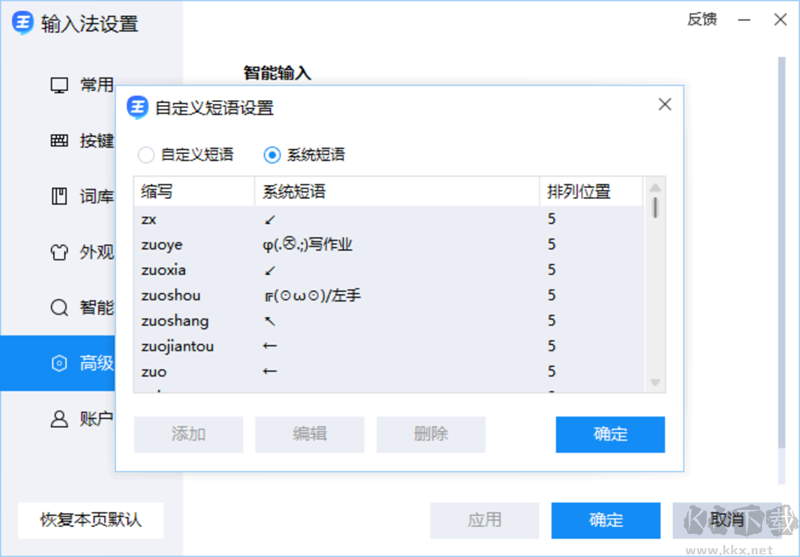Click the 按键 keyboard icon in sidebar
Viewport: 800px width, 557px height.
coord(59,140)
